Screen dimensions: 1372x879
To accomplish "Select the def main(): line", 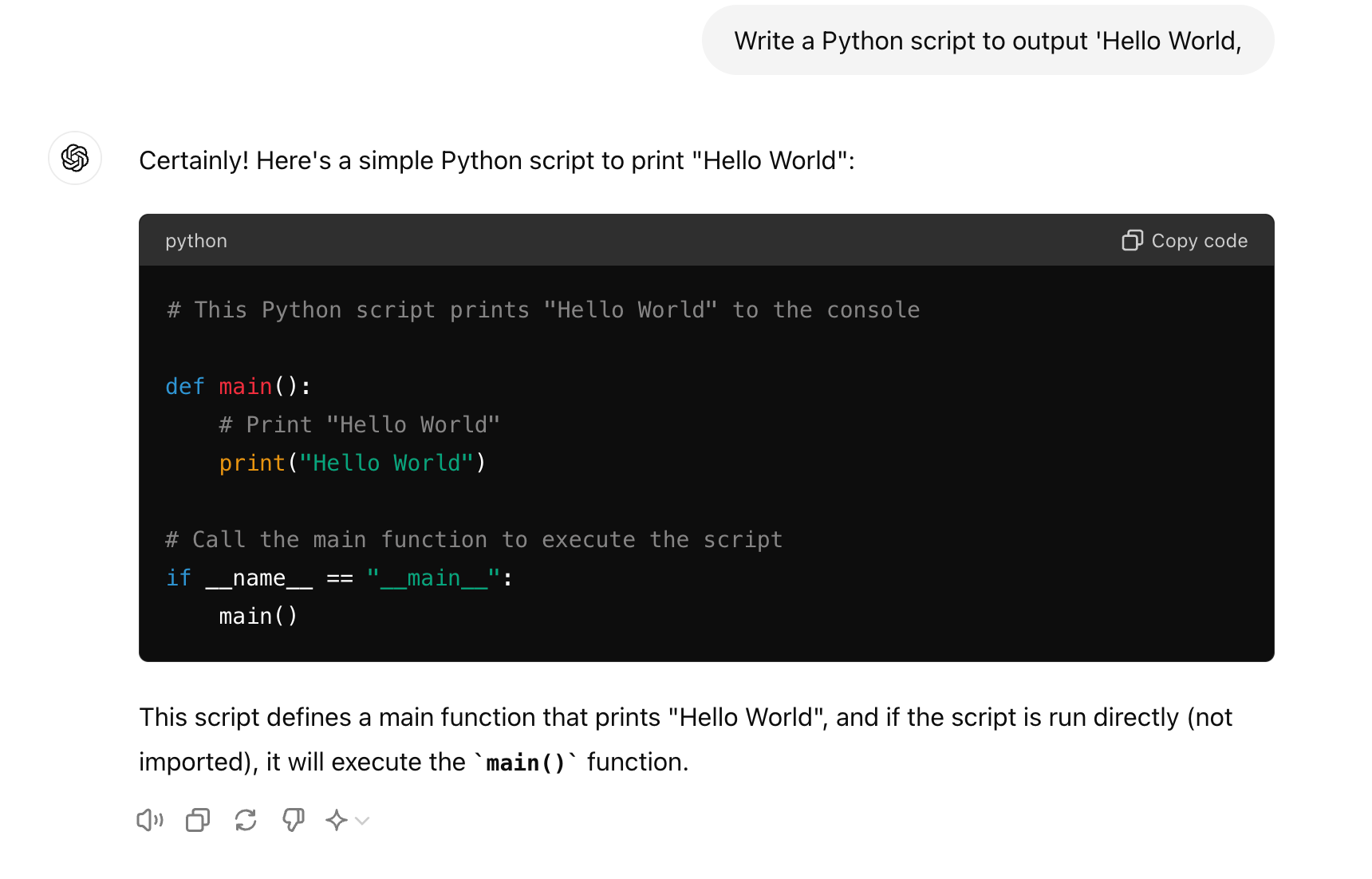I will (237, 386).
